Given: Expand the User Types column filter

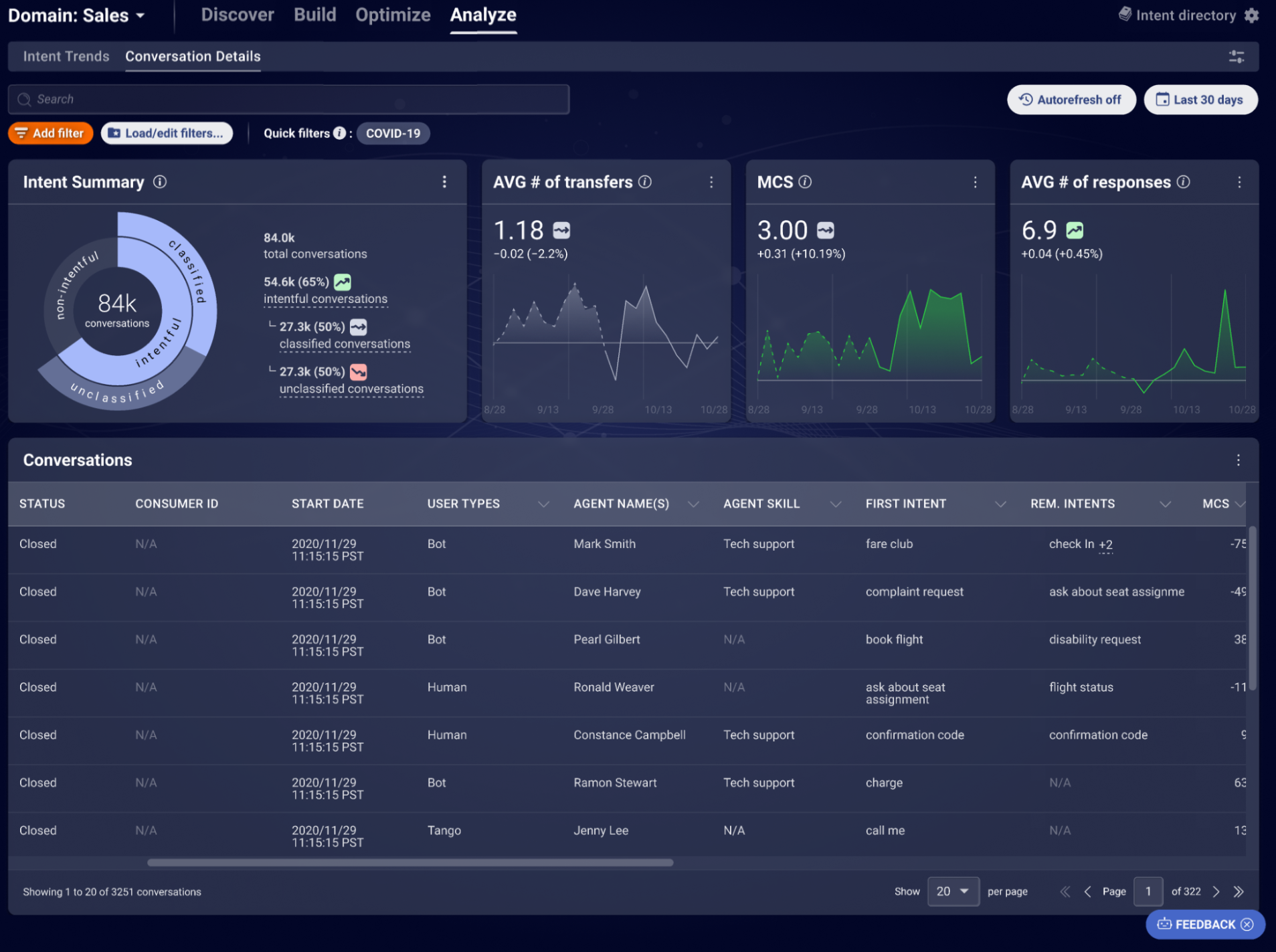Looking at the screenshot, I should pos(543,504).
